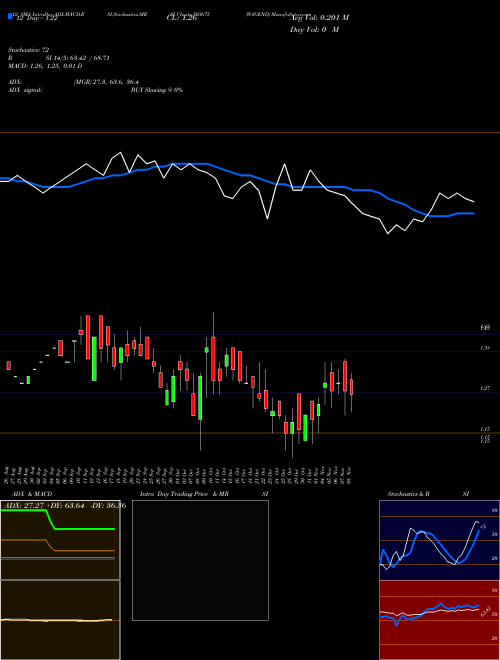
Task: Click the large green candlestick in mid-September
Action: point(94,359)
